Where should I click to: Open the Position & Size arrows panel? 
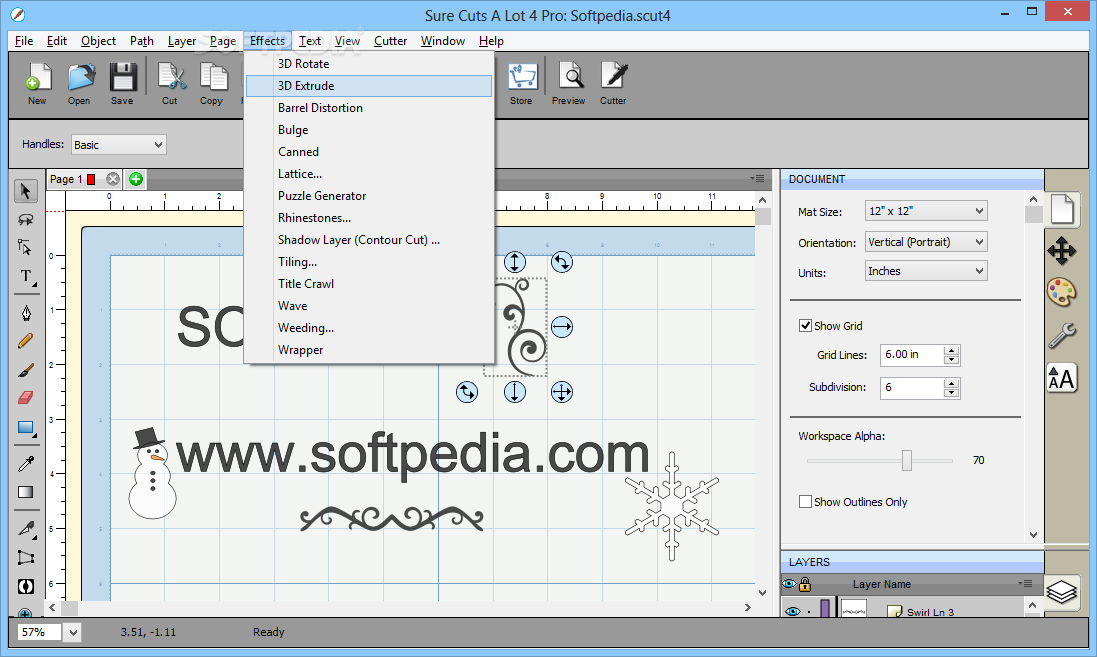point(1062,251)
